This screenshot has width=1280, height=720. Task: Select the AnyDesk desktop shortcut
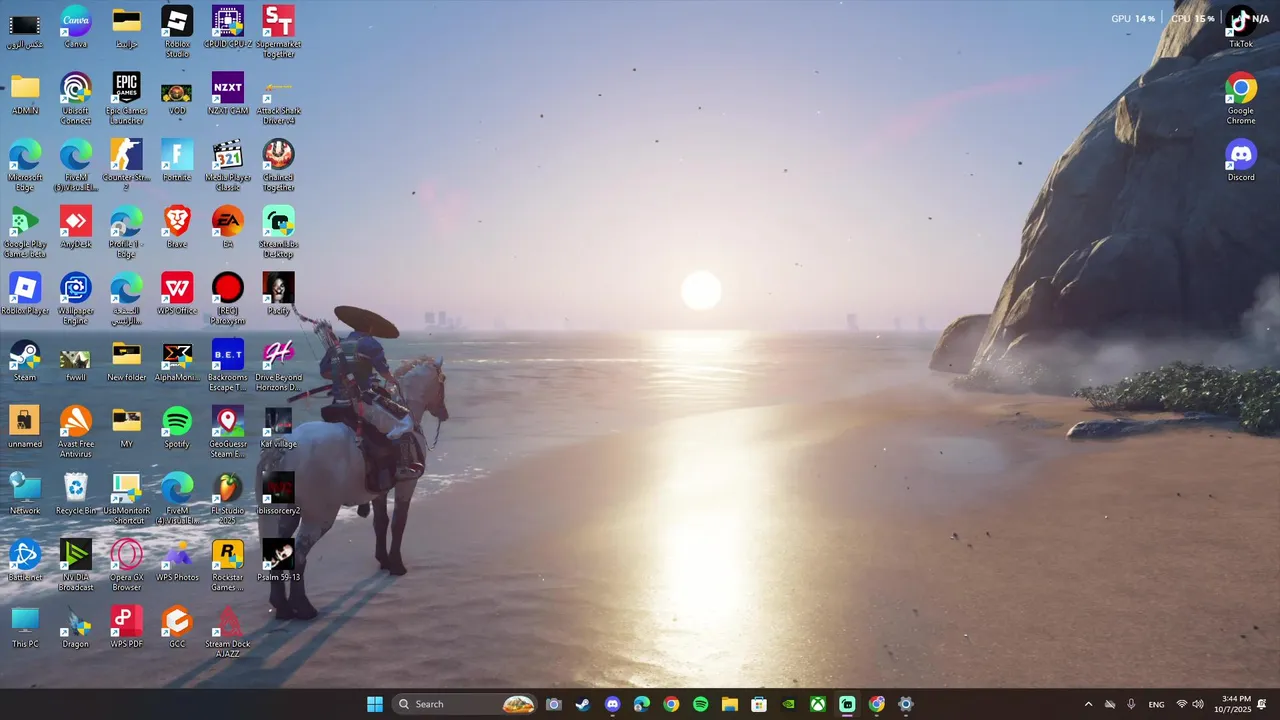(76, 227)
